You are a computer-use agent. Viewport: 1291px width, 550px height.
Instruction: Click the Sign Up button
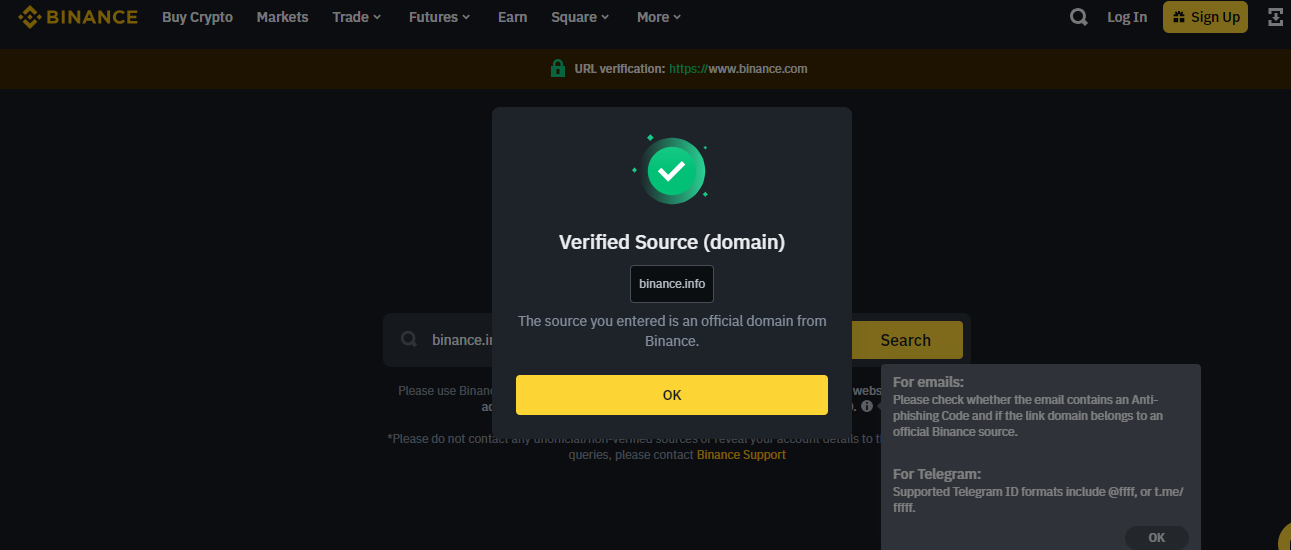(x=1205, y=17)
